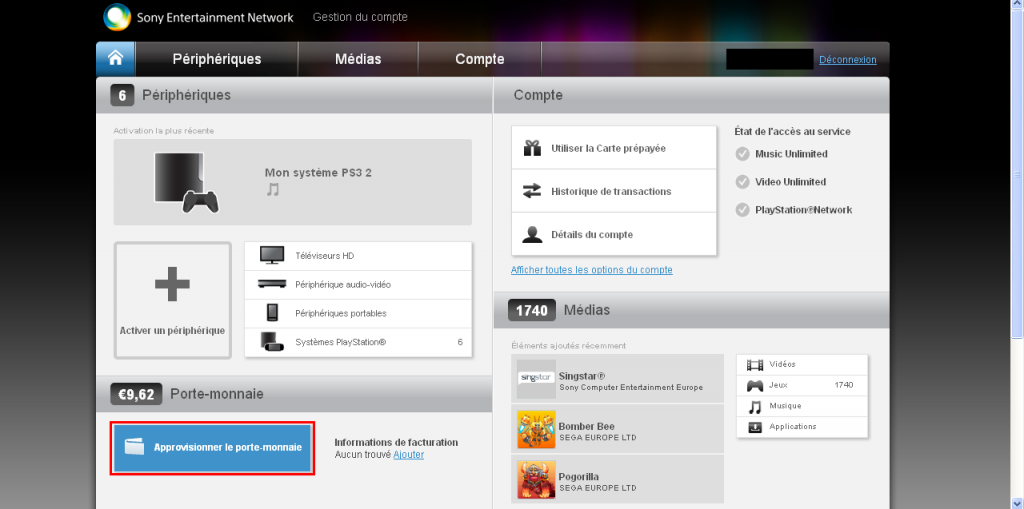Click the music note icon under PS3
The height and width of the screenshot is (509, 1024).
(272, 190)
